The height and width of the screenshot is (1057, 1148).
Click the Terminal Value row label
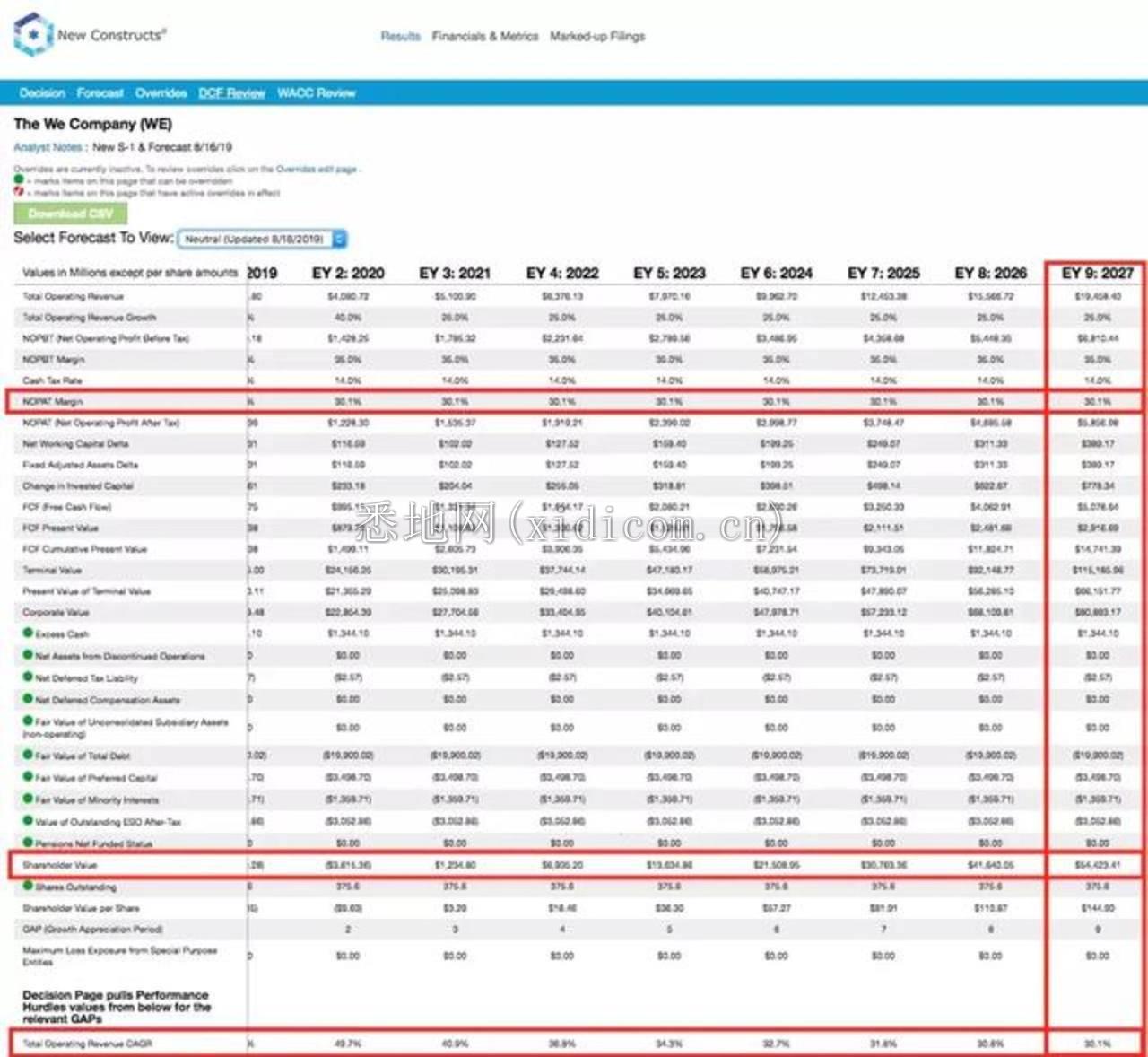(52, 570)
